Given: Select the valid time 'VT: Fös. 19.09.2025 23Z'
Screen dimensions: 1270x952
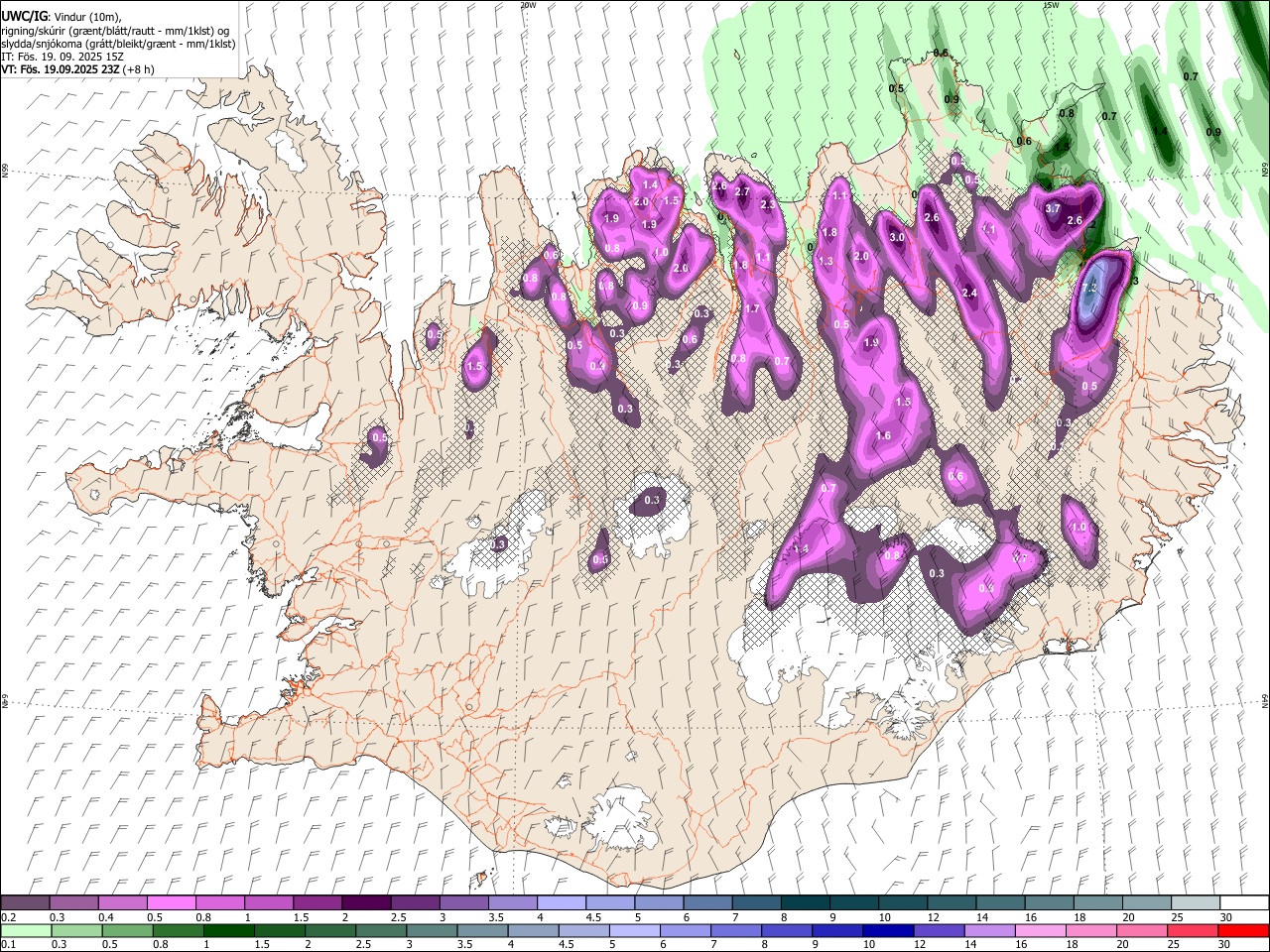Looking at the screenshot, I should (60, 69).
